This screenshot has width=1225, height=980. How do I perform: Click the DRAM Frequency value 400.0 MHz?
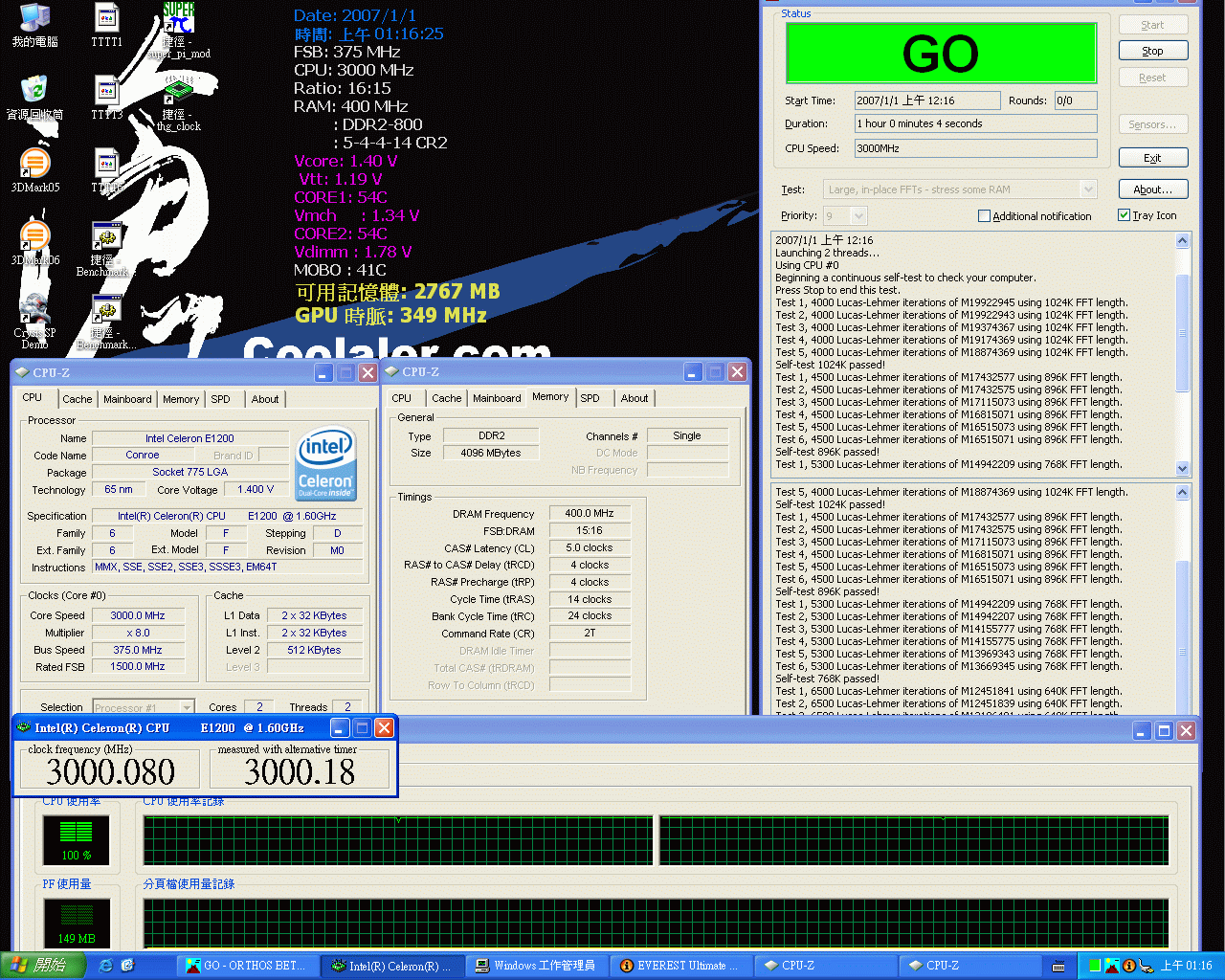590,513
